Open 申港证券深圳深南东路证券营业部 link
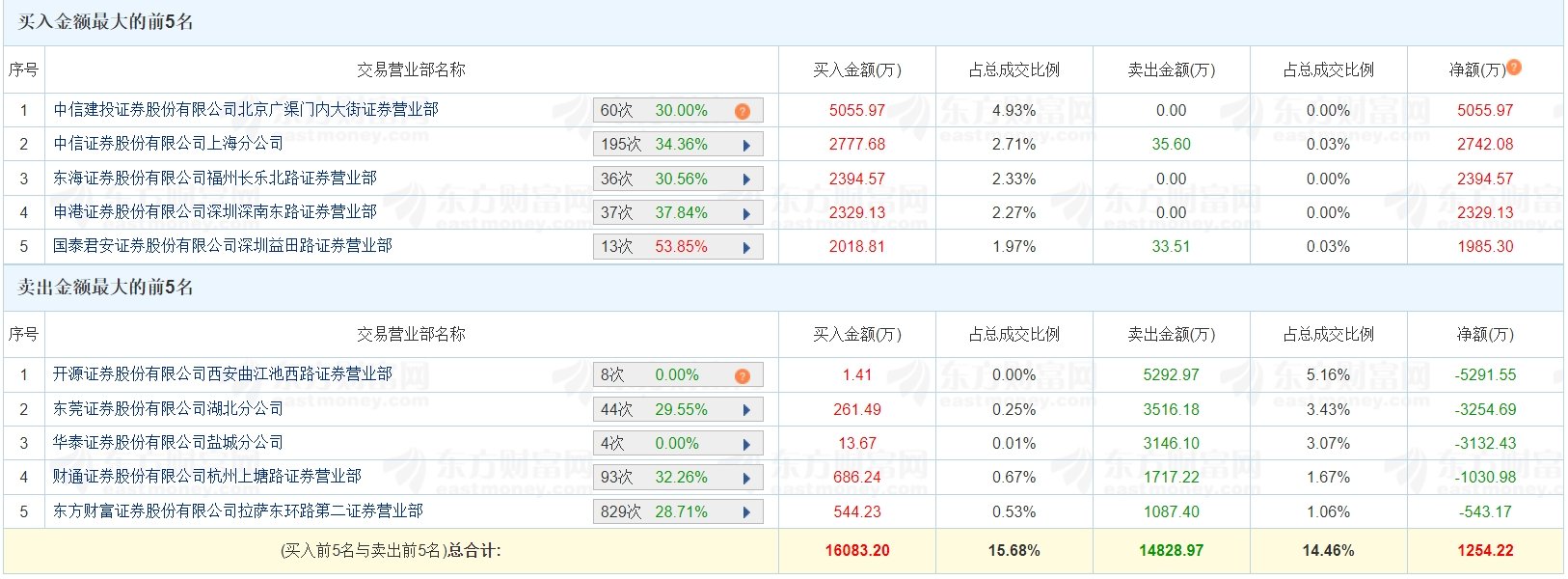Image resolution: width=1568 pixels, height=579 pixels. (x=215, y=212)
